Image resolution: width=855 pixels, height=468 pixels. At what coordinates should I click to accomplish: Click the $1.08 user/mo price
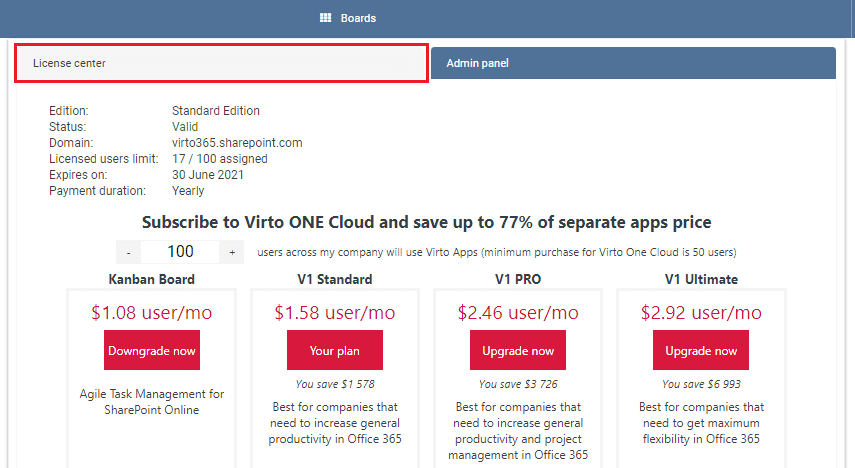(152, 313)
